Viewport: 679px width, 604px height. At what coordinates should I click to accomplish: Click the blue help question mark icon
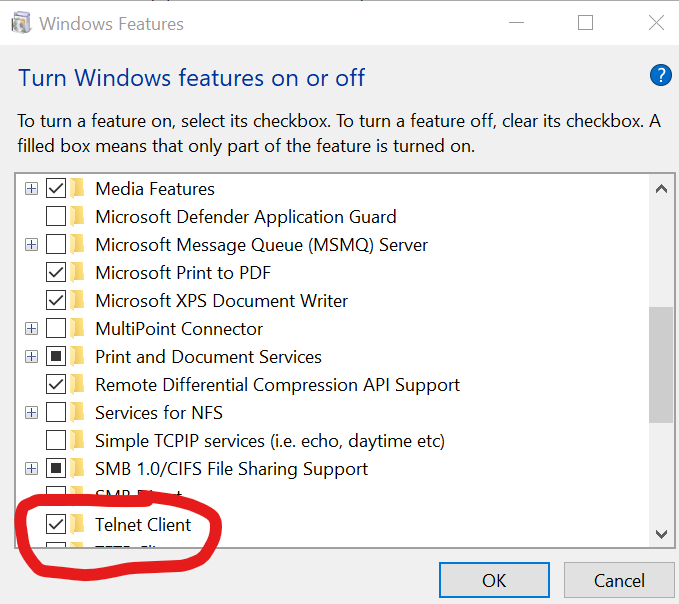coord(660,75)
